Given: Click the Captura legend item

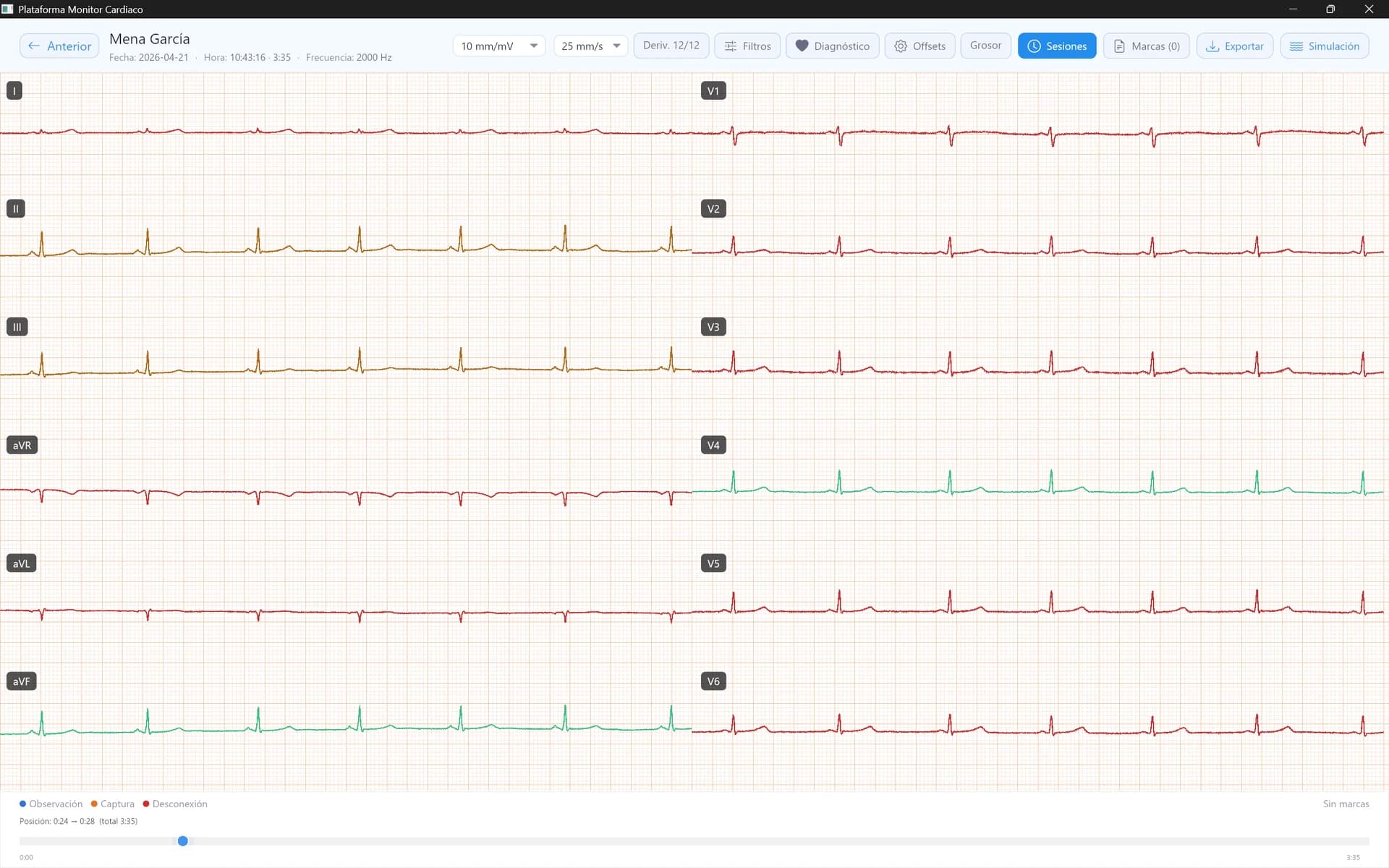Looking at the screenshot, I should point(113,804).
